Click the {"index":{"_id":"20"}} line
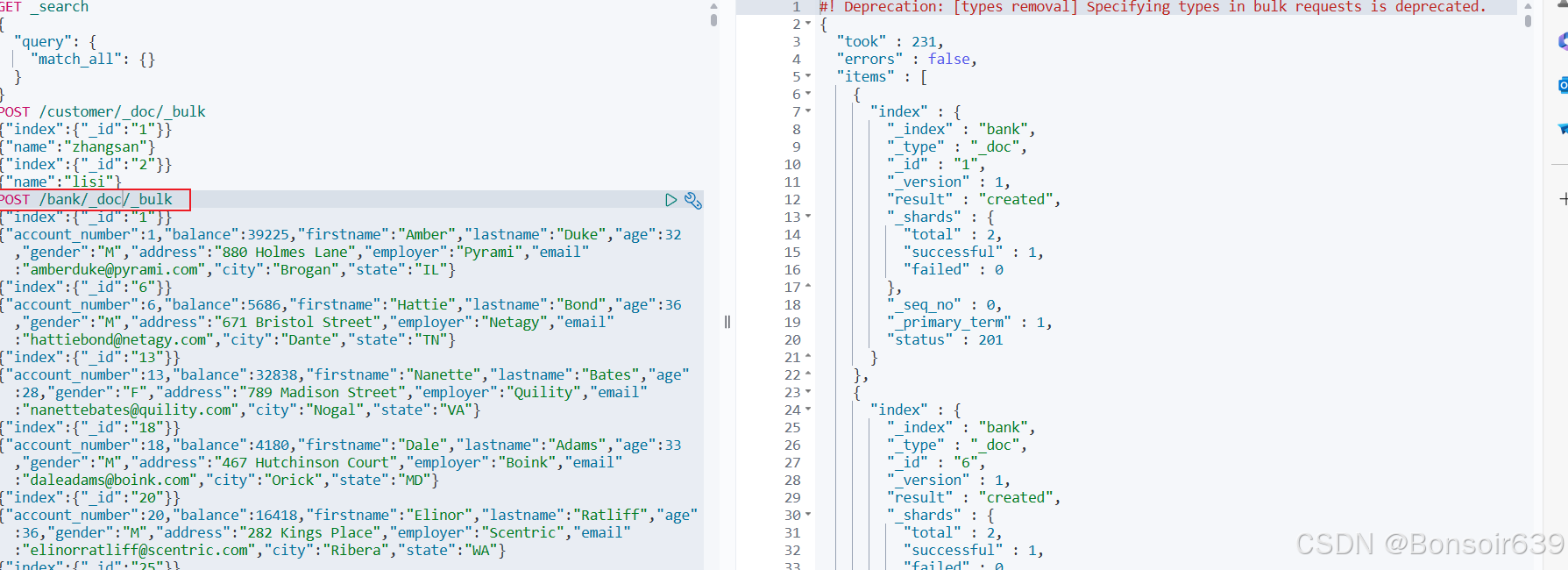The height and width of the screenshot is (570, 1568). pos(90,498)
